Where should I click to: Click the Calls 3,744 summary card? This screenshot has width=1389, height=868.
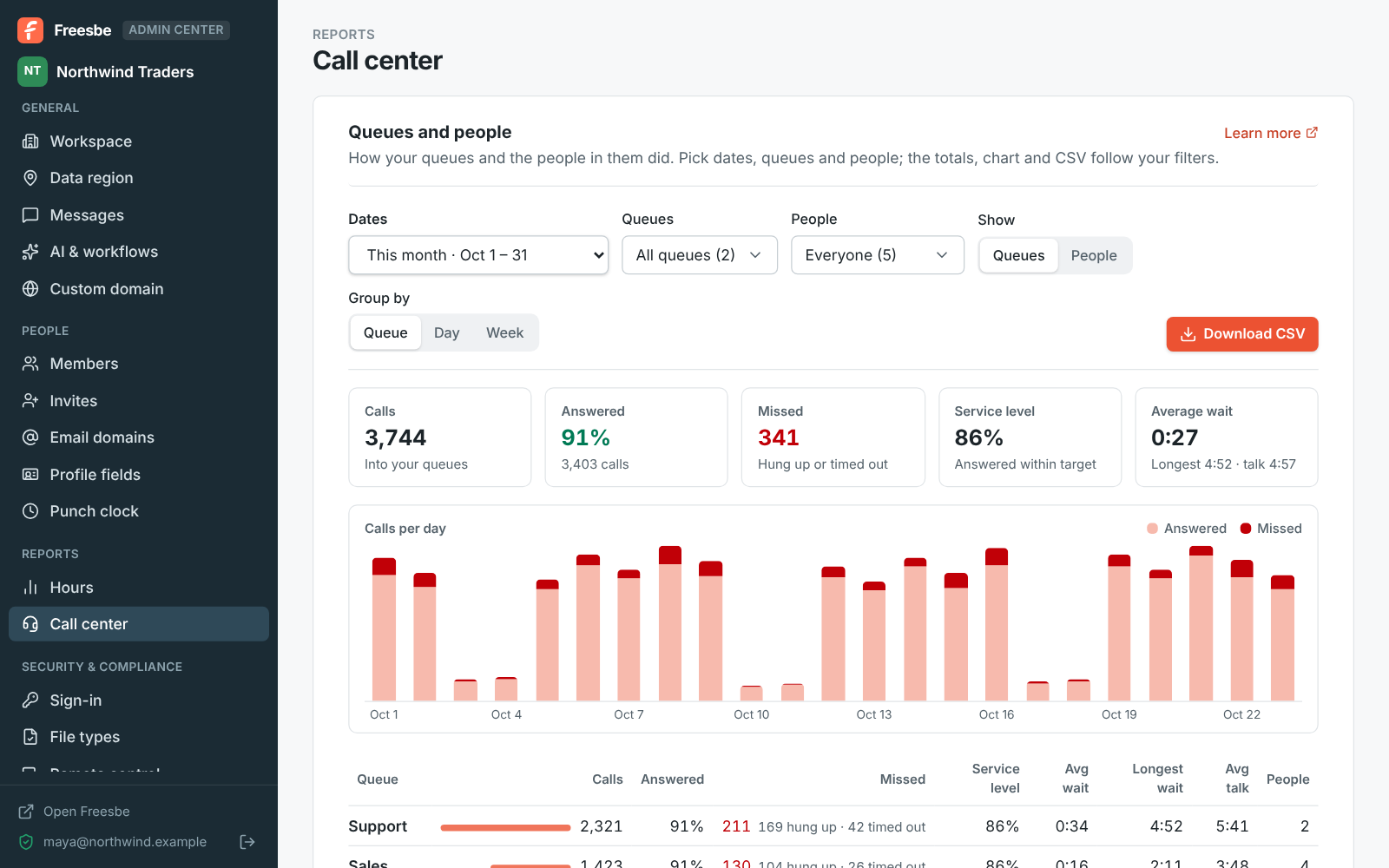tap(440, 437)
